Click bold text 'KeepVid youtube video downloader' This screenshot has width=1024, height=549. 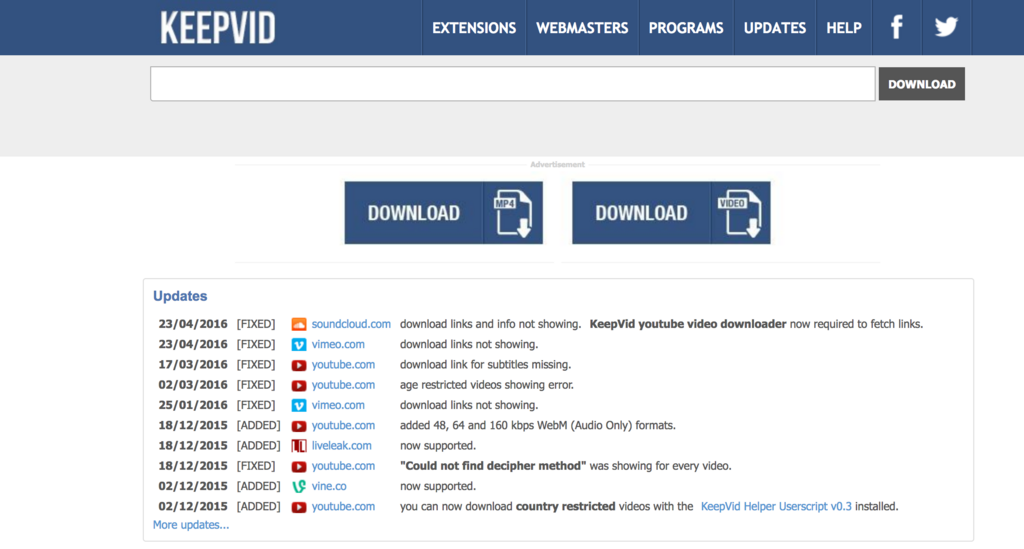pyautogui.click(x=688, y=324)
